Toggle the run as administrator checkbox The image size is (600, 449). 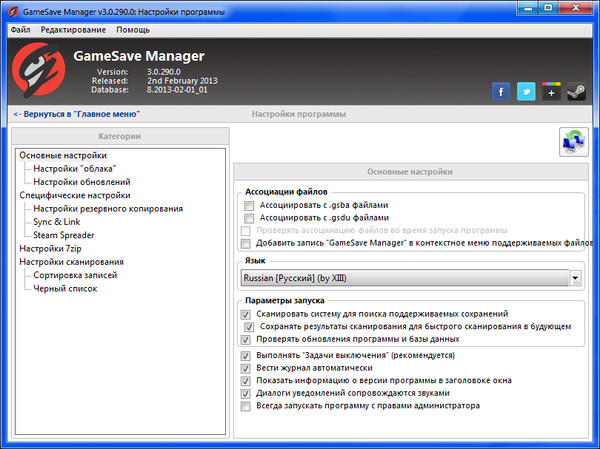[x=247, y=406]
